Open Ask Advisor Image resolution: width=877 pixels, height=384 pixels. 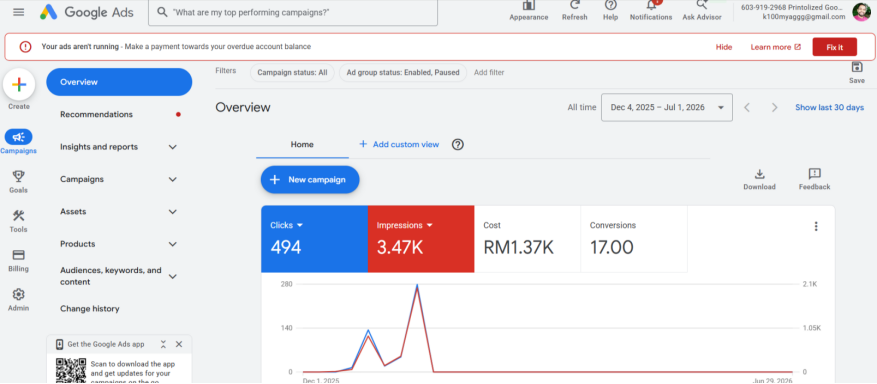[702, 11]
